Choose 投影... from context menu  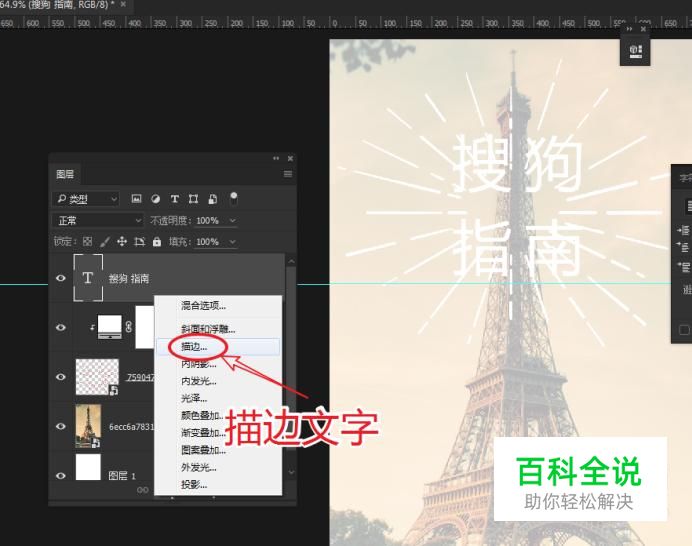[x=218, y=485]
